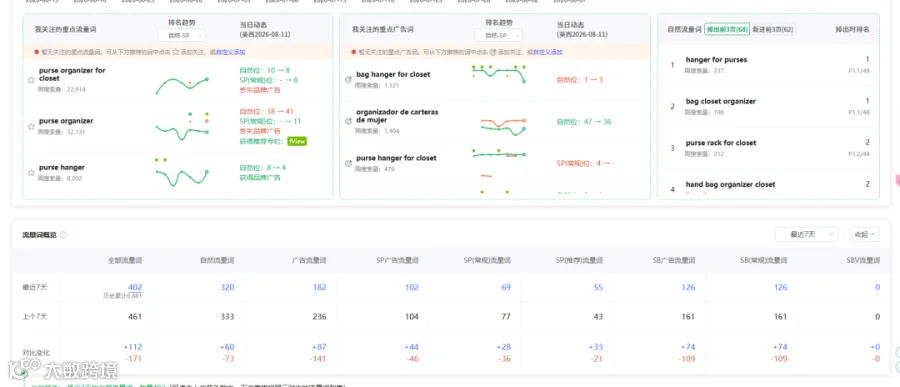Click follow icon beside 'organizador de carteras de mujer'

pyautogui.click(x=348, y=121)
